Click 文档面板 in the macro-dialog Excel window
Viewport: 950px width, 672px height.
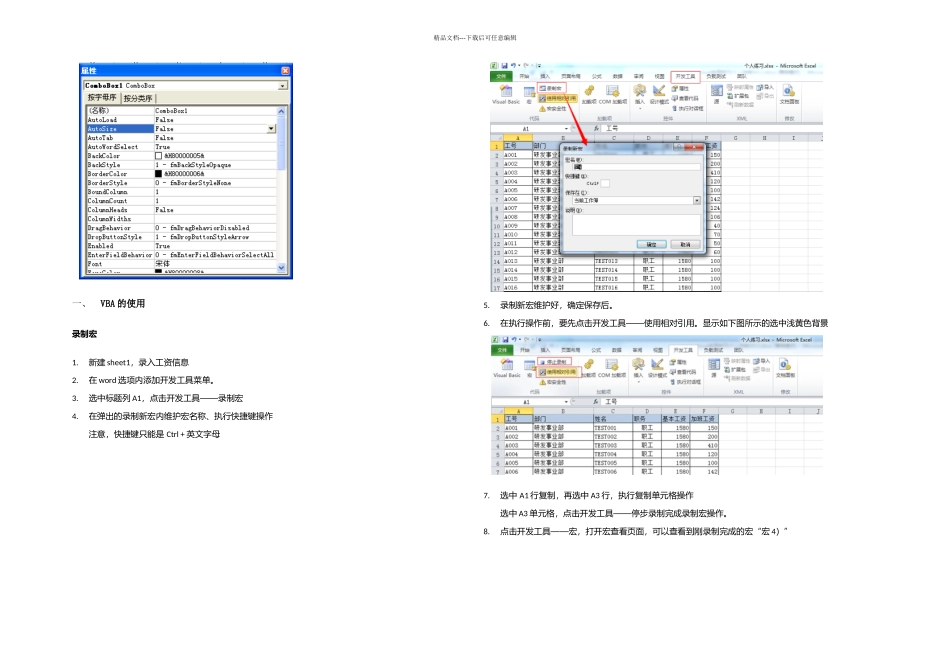click(789, 95)
